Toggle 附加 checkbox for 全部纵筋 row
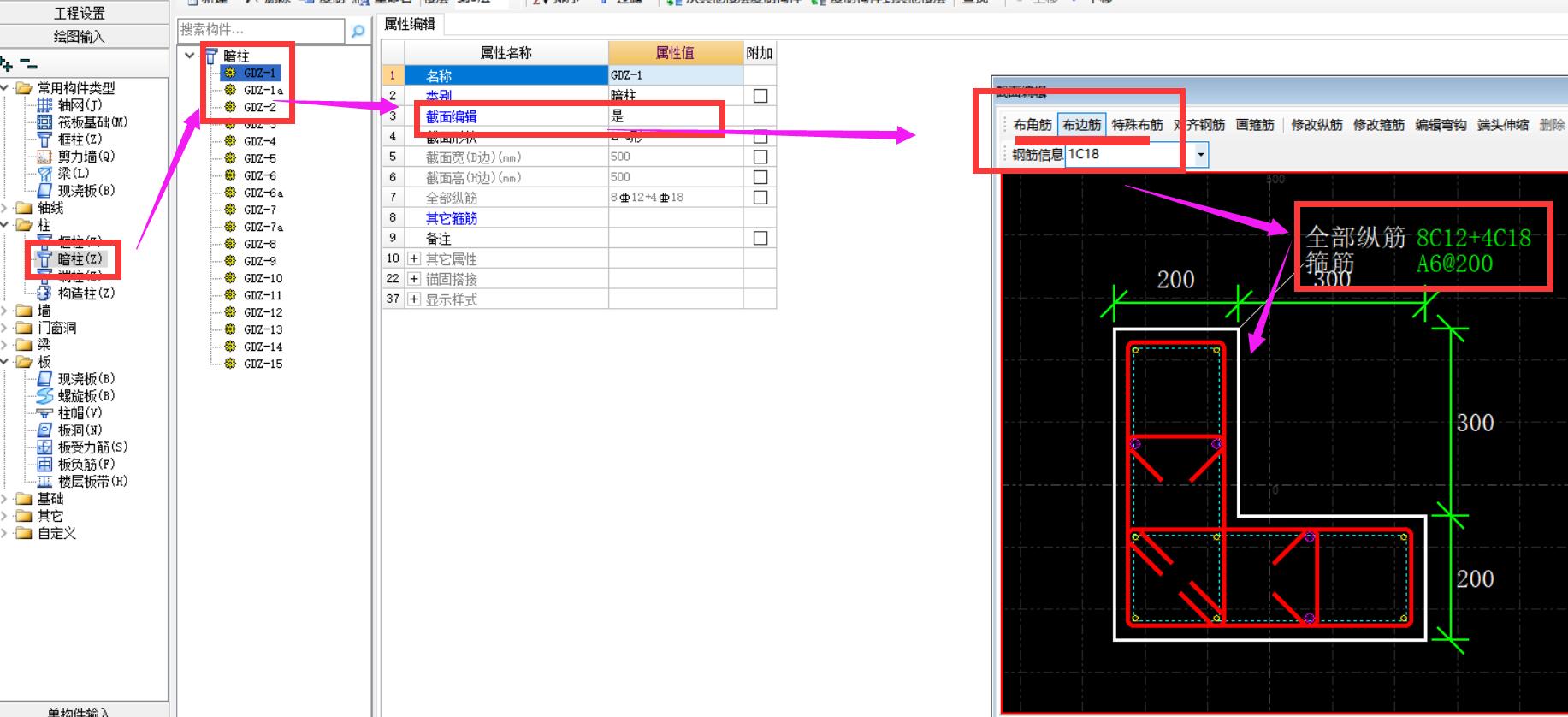This screenshot has width=1568, height=717. [x=760, y=198]
